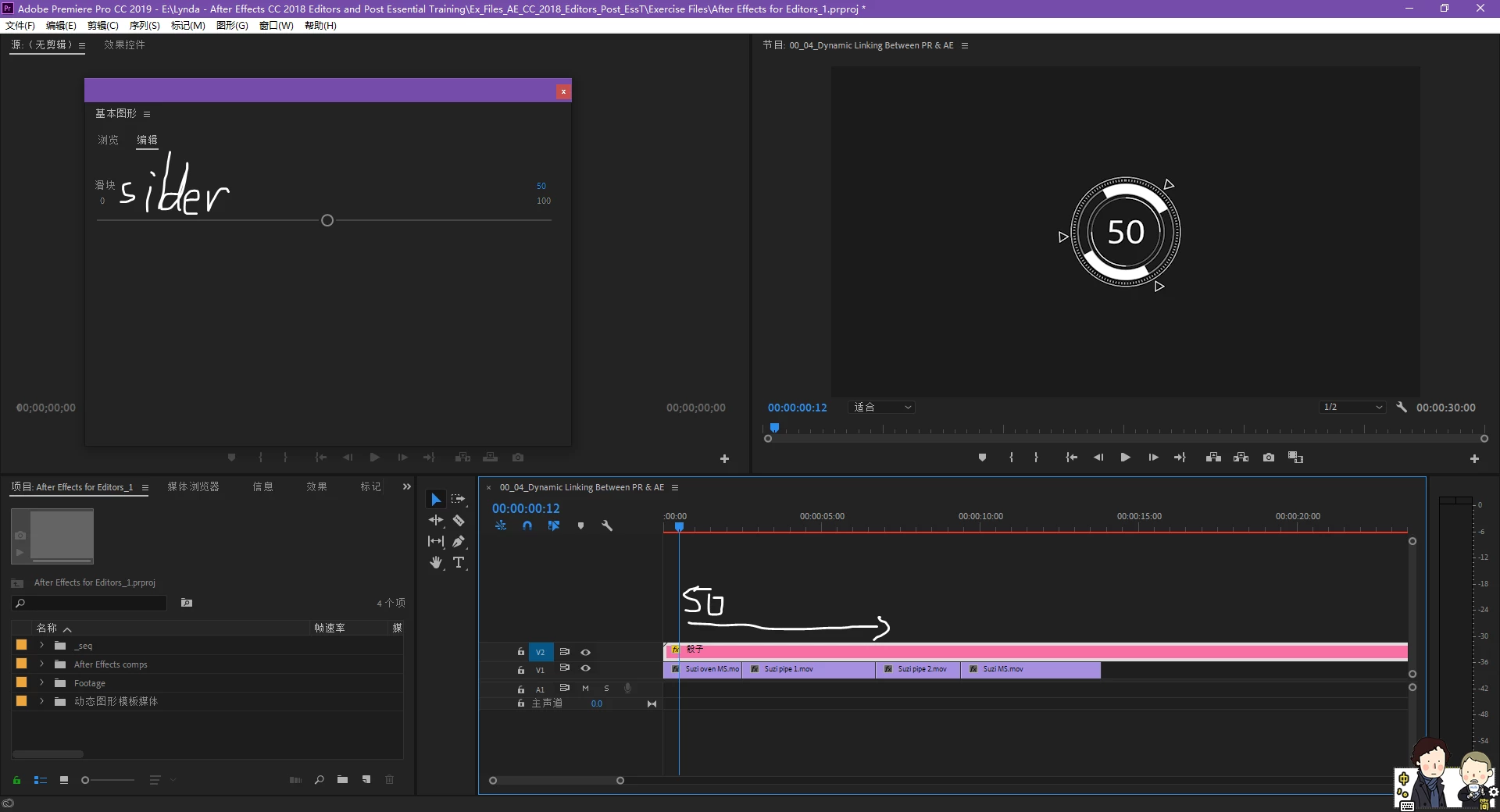Screen dimensions: 1500x812
Task: Select the Hand tool
Action: point(436,562)
